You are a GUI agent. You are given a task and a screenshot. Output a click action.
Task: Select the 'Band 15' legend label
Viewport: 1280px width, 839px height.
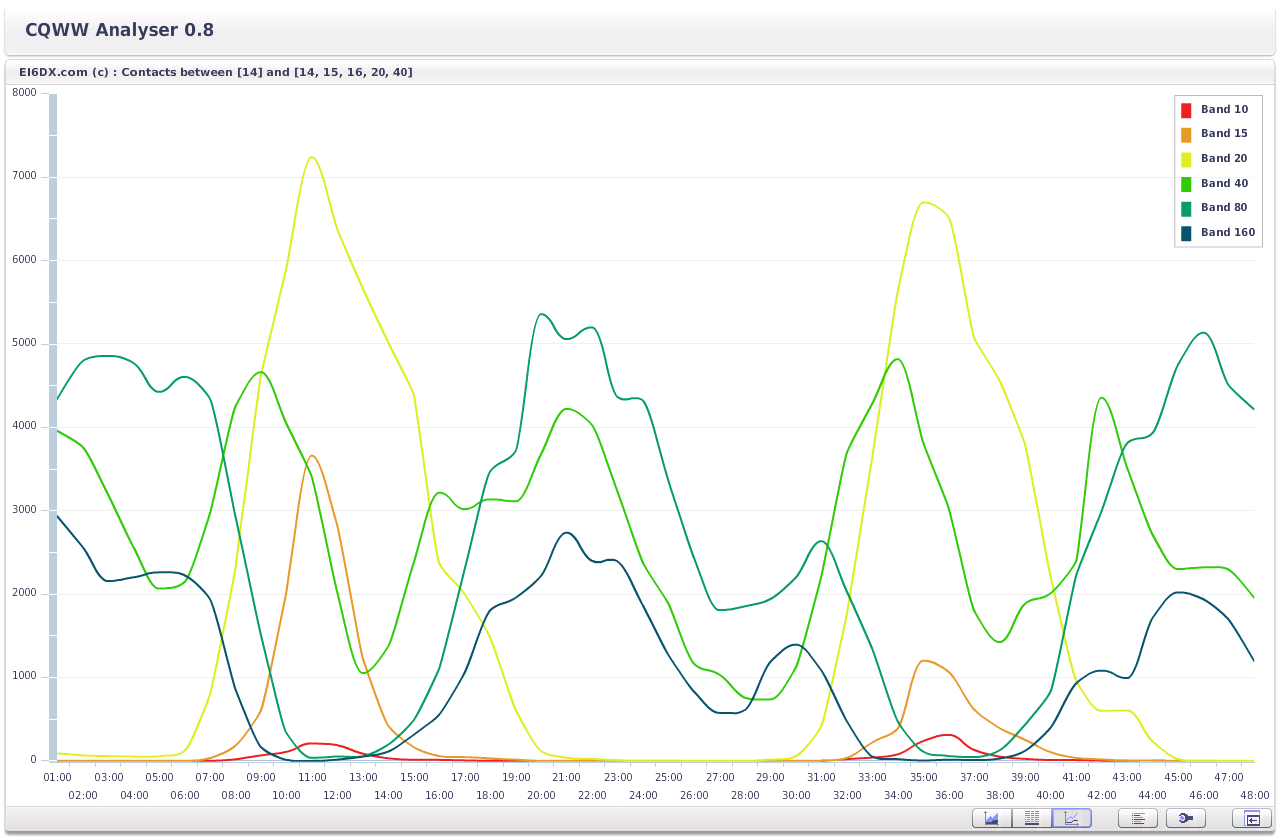(x=1224, y=134)
